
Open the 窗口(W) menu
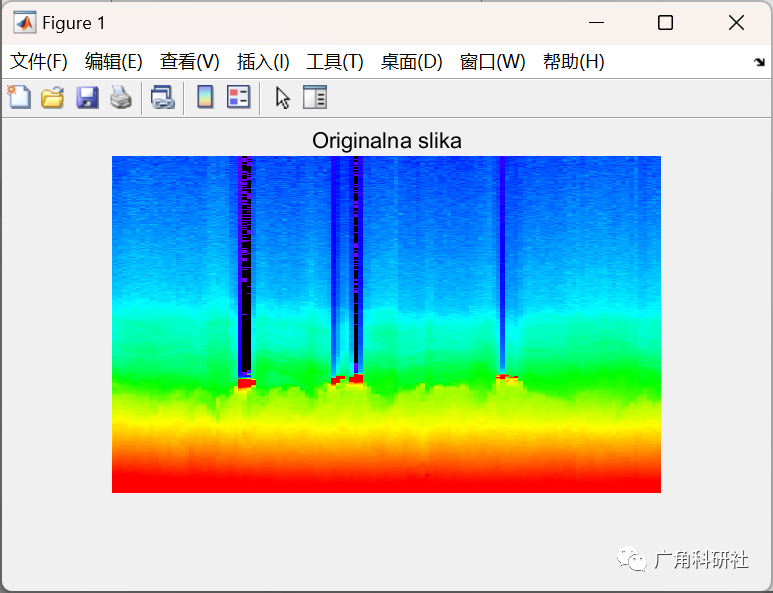492,62
